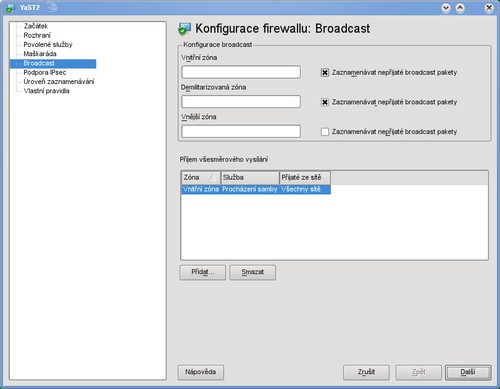This screenshot has height=389, width=500.
Task: Enable logging for Vnější zóna broadcast packets
Action: [325, 132]
